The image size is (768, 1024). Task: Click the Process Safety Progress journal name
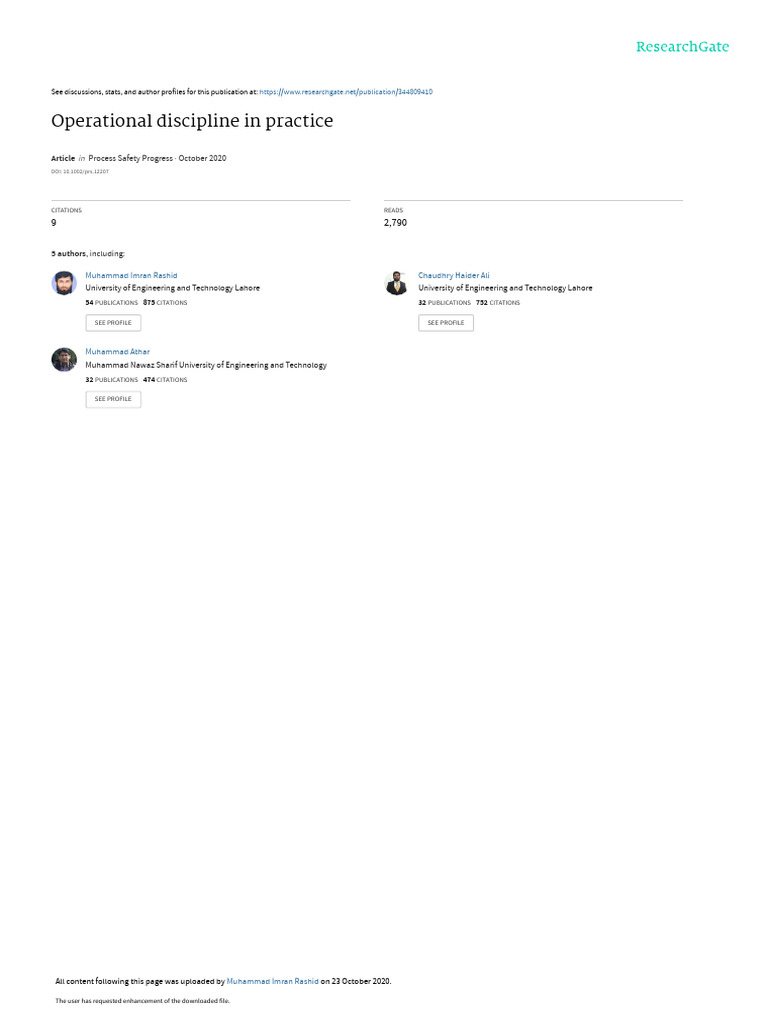pos(131,158)
